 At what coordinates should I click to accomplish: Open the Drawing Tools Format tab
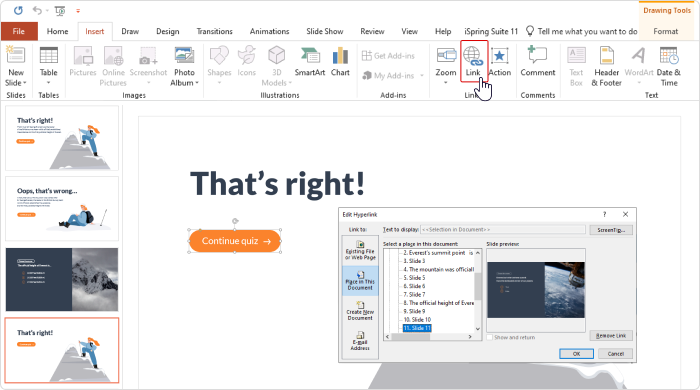(x=666, y=31)
